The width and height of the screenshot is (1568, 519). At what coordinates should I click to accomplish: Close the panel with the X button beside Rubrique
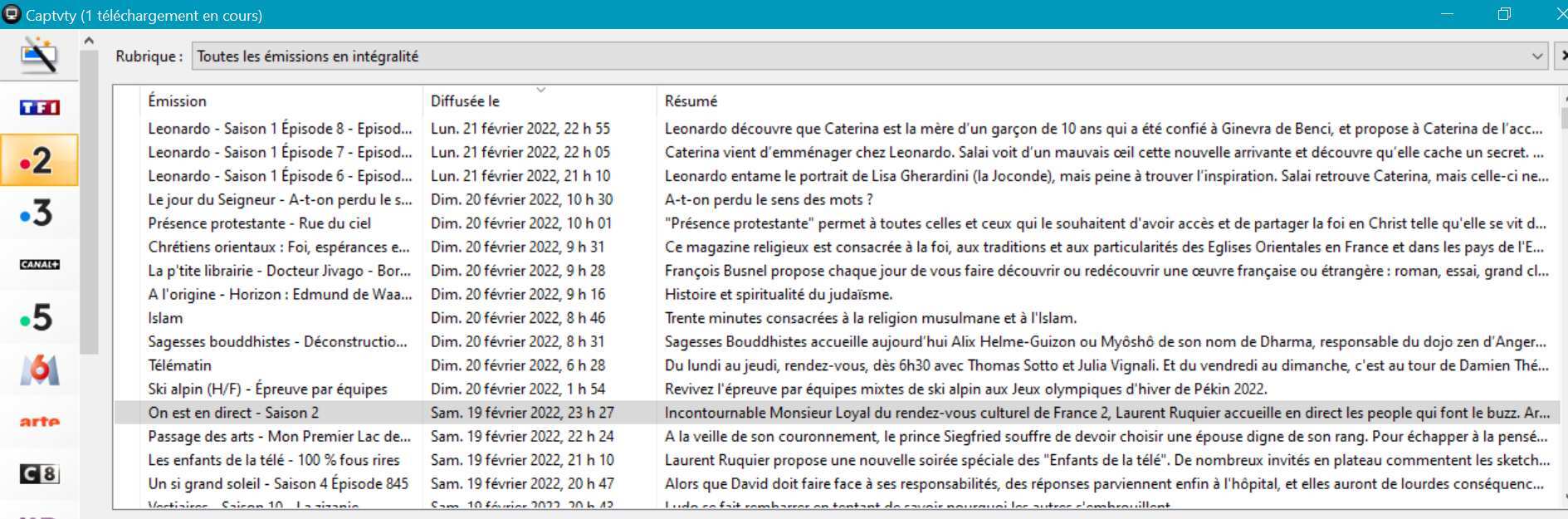[1562, 56]
